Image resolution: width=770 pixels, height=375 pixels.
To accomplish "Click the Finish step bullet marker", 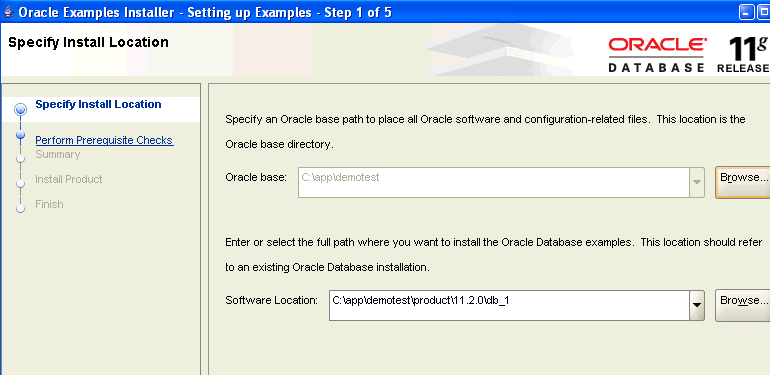I will (x=20, y=209).
